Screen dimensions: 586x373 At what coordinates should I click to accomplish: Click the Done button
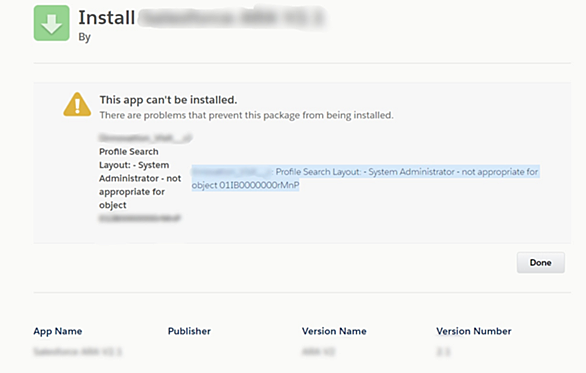tap(540, 263)
